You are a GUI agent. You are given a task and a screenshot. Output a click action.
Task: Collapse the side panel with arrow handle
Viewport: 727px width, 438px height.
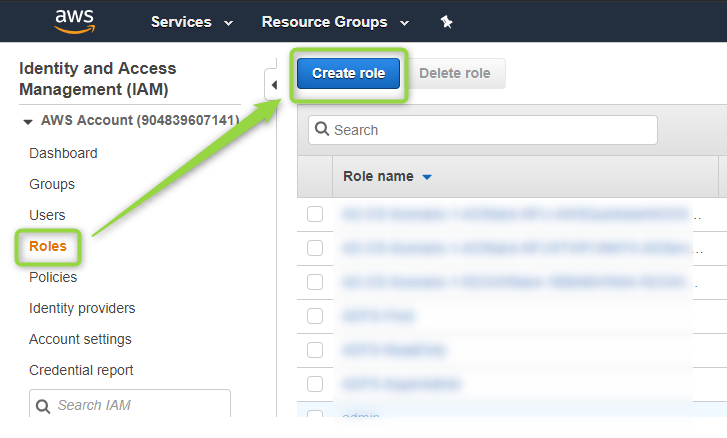click(x=273, y=85)
